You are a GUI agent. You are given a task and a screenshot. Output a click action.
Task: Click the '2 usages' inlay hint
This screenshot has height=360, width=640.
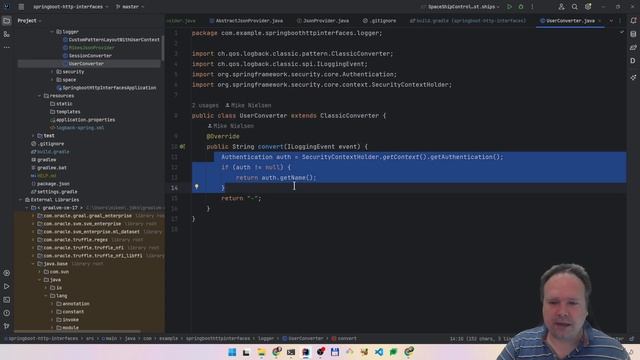coord(205,105)
